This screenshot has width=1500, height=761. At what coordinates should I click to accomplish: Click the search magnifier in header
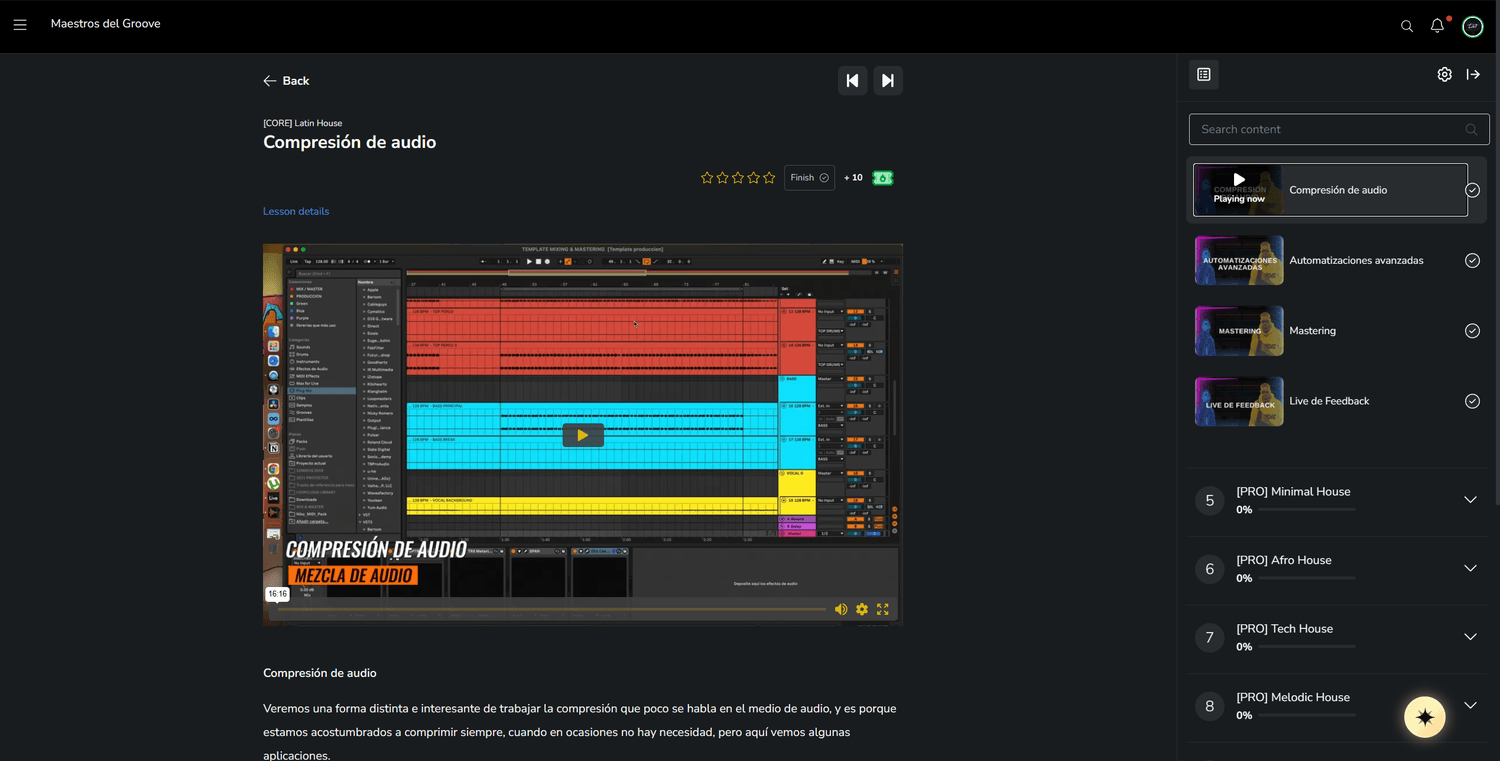coord(1407,26)
